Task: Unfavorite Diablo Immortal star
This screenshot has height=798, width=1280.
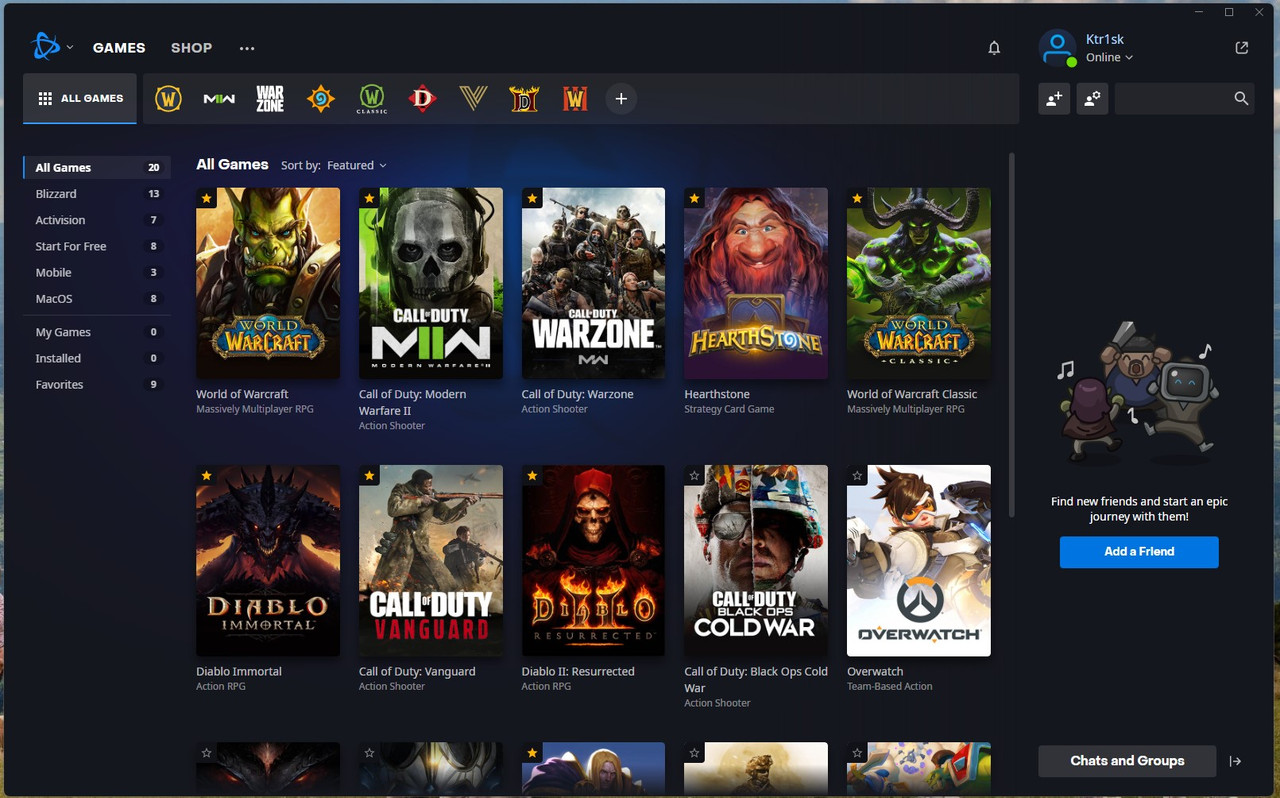Action: coord(206,475)
